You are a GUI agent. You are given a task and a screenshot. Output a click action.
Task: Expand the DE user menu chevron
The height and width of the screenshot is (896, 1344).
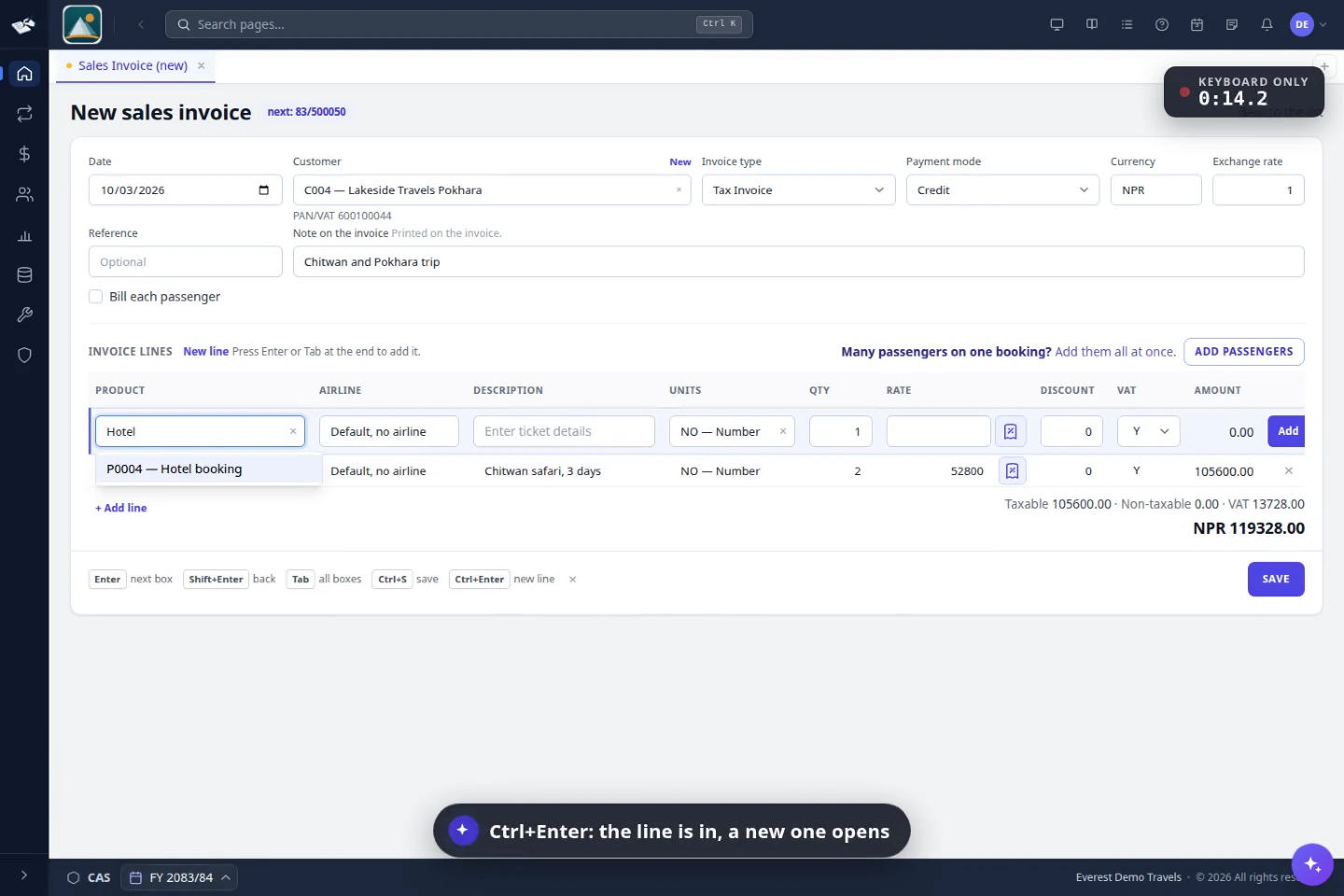(x=1323, y=25)
